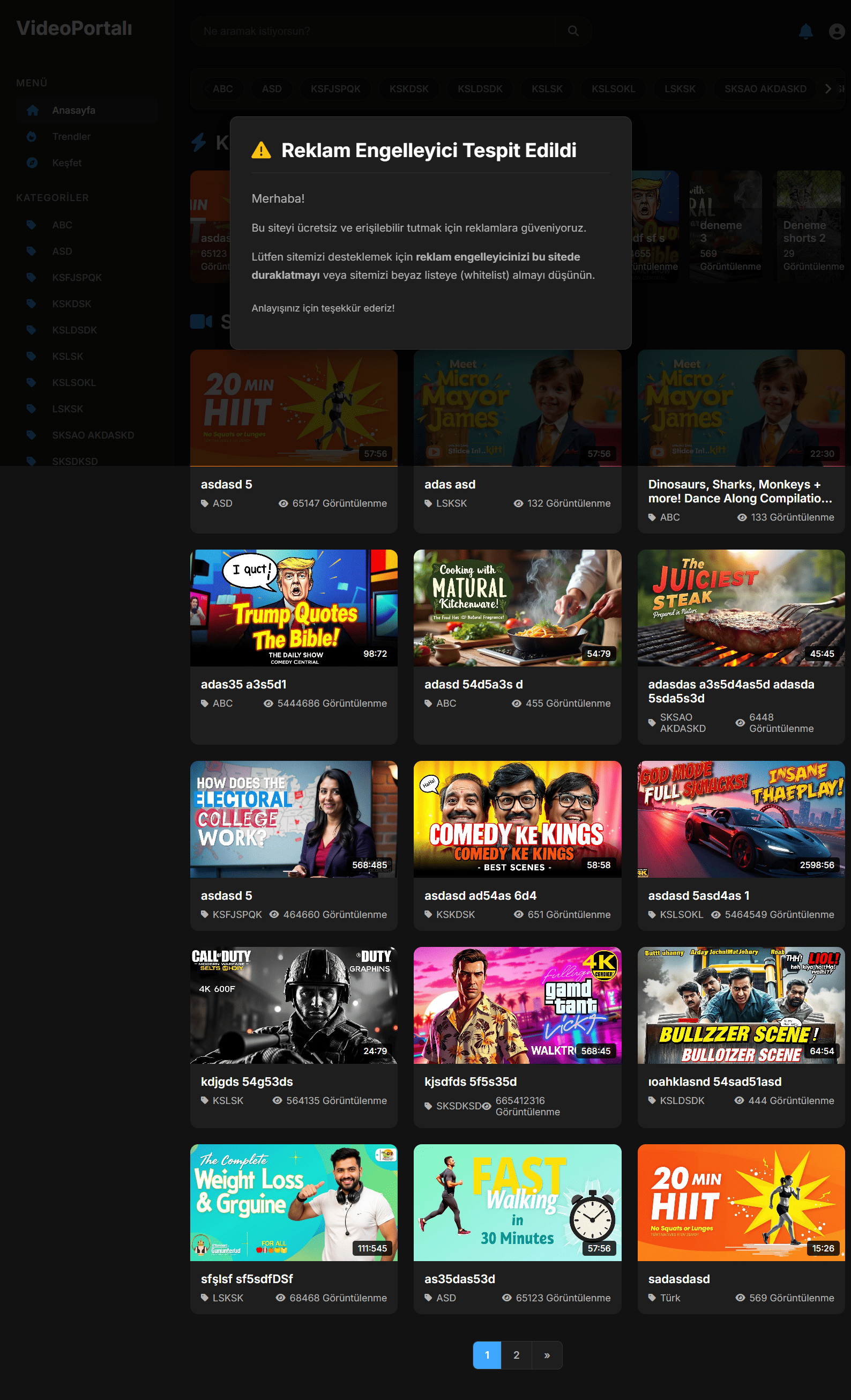Click the eye icon beside 6448 Görüntülenme
851x1400 pixels.
pyautogui.click(x=740, y=723)
